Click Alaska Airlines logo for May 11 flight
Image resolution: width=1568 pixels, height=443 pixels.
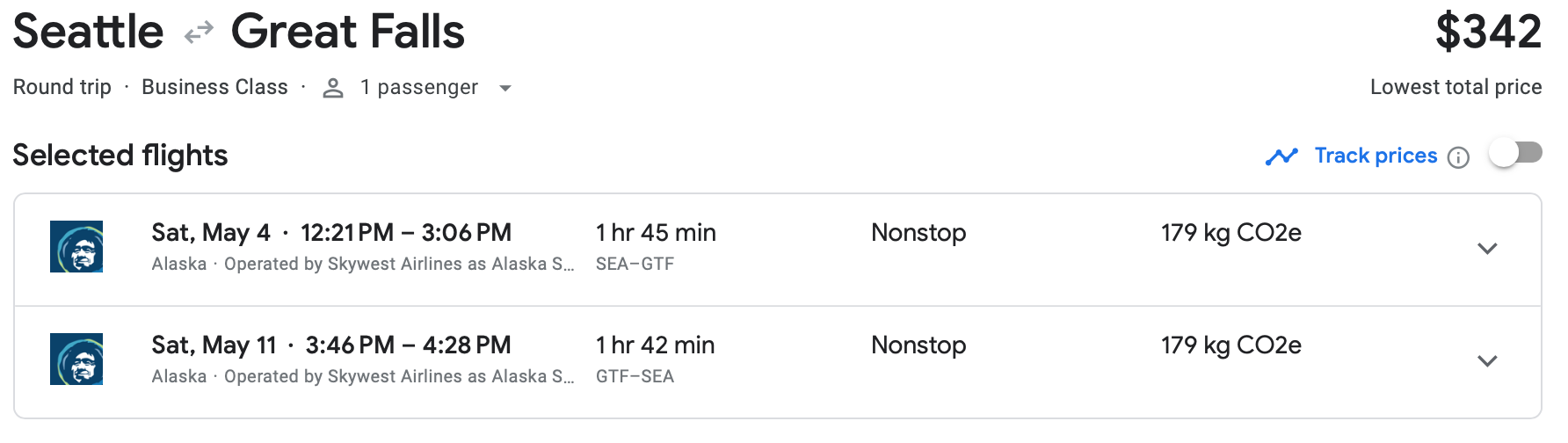click(x=76, y=359)
